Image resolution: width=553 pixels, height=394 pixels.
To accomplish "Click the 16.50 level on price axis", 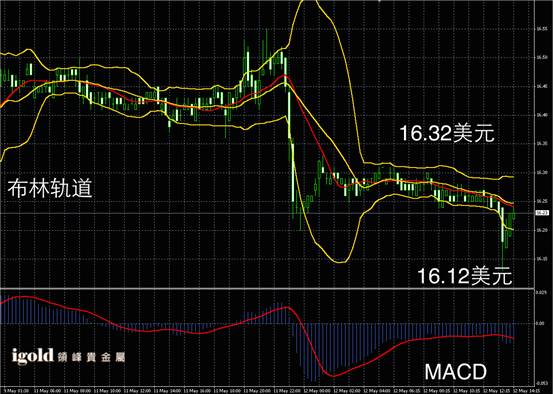I will point(540,57).
